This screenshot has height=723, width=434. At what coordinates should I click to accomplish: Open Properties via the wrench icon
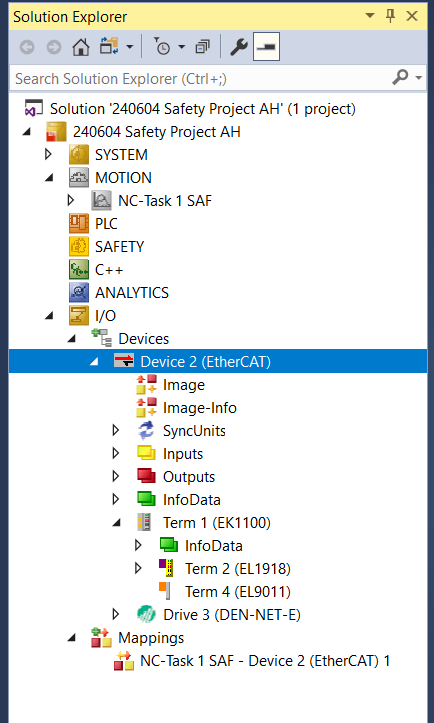pos(238,47)
